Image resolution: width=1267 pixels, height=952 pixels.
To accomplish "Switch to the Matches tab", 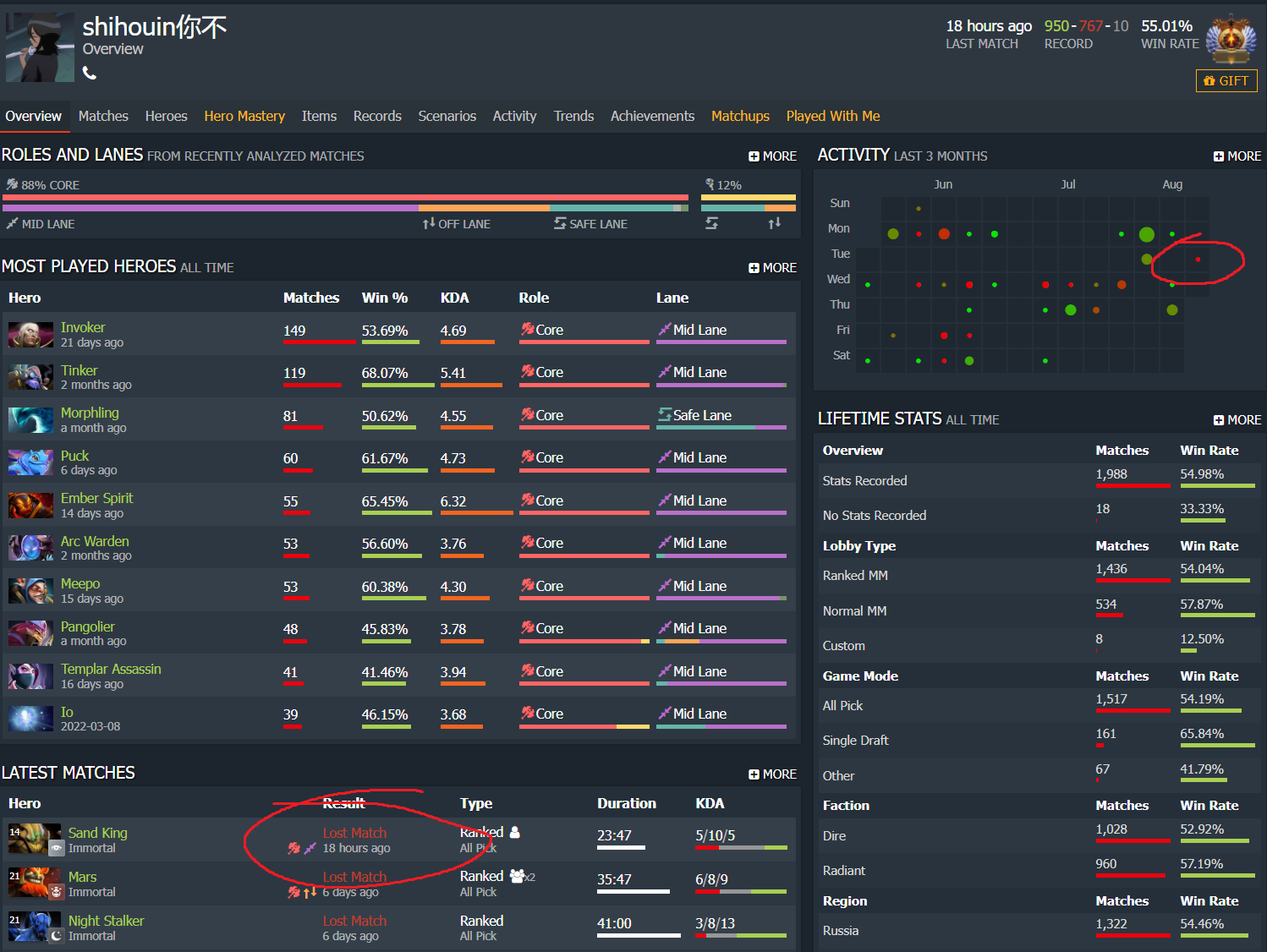I will (x=103, y=116).
